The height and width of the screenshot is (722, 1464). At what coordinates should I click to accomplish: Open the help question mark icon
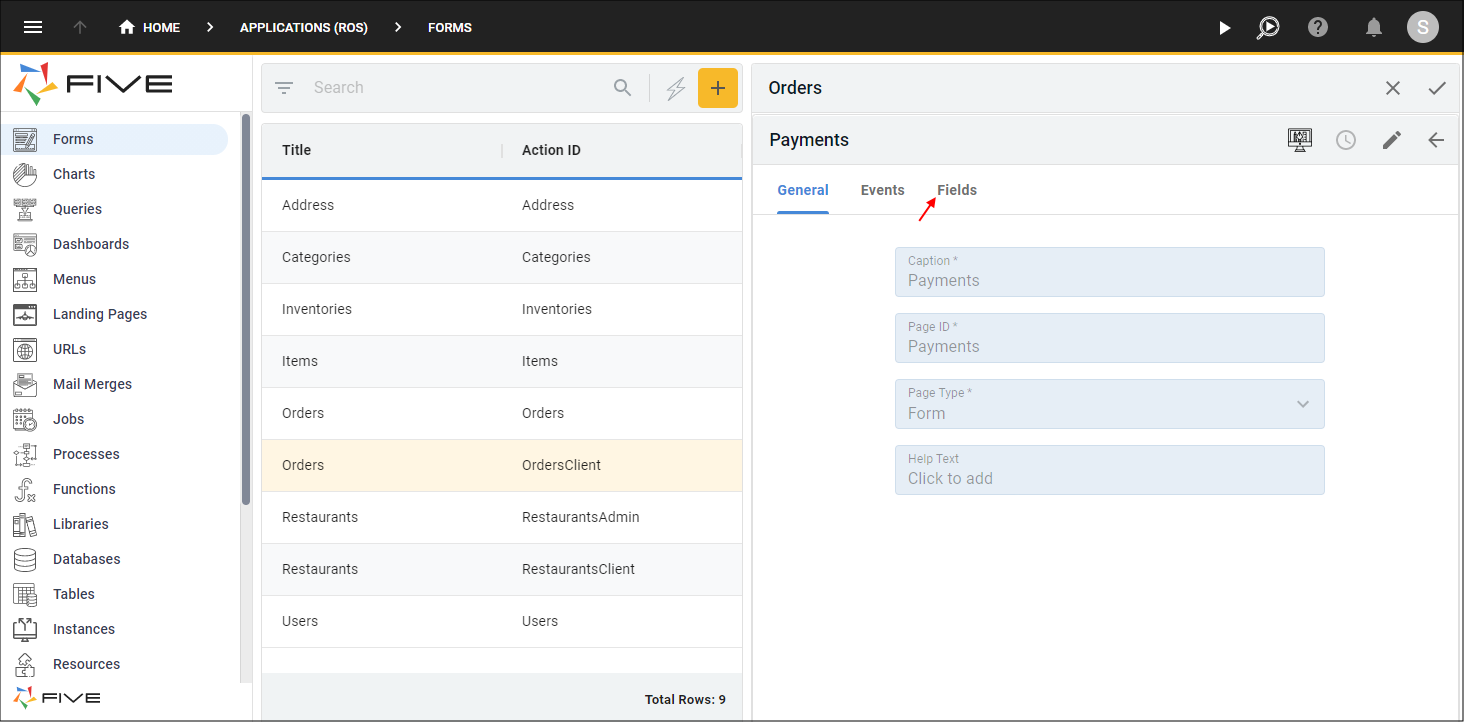(1318, 27)
